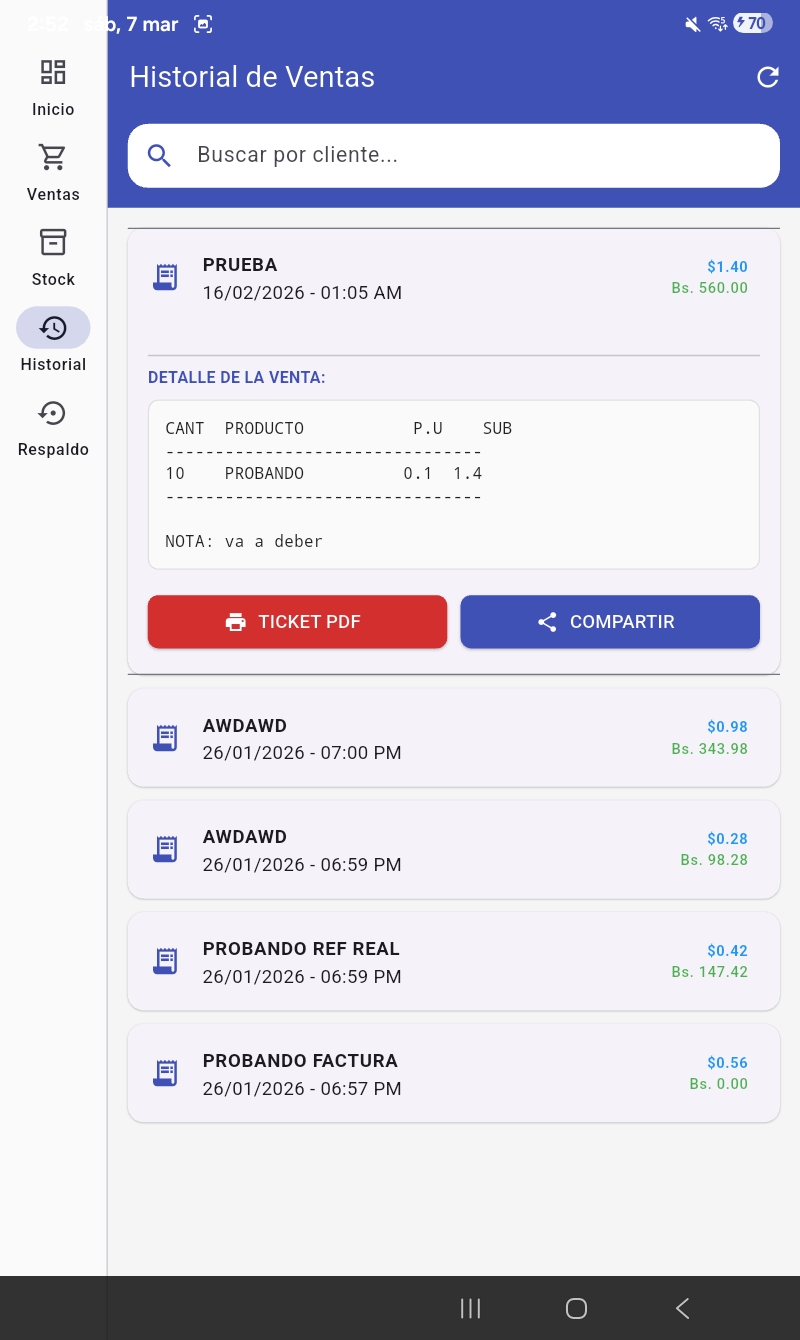Click the COMPARTIR share button
The image size is (800, 1340).
(609, 622)
